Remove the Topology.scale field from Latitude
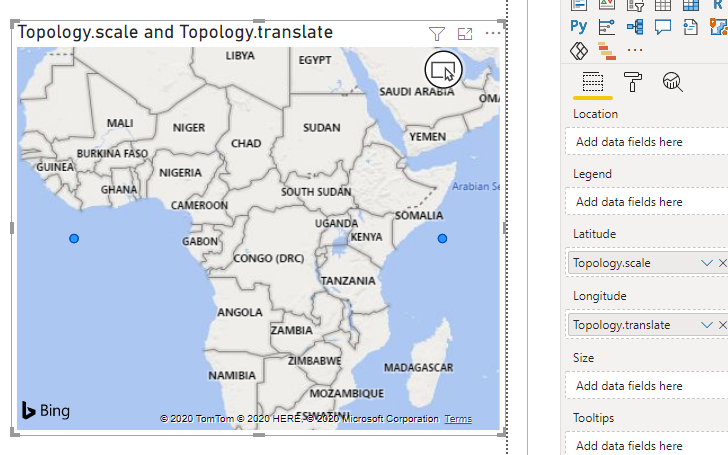Viewport: 728px width, 455px height. click(722, 263)
